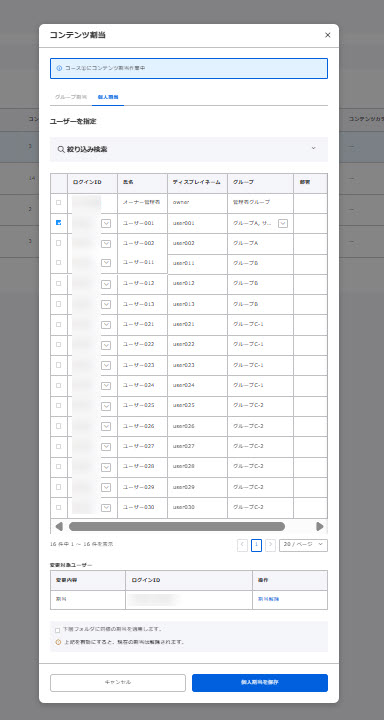Click the horizontal scrollbar's left arrow
Image resolution: width=384 pixels, height=720 pixels.
tap(59, 526)
